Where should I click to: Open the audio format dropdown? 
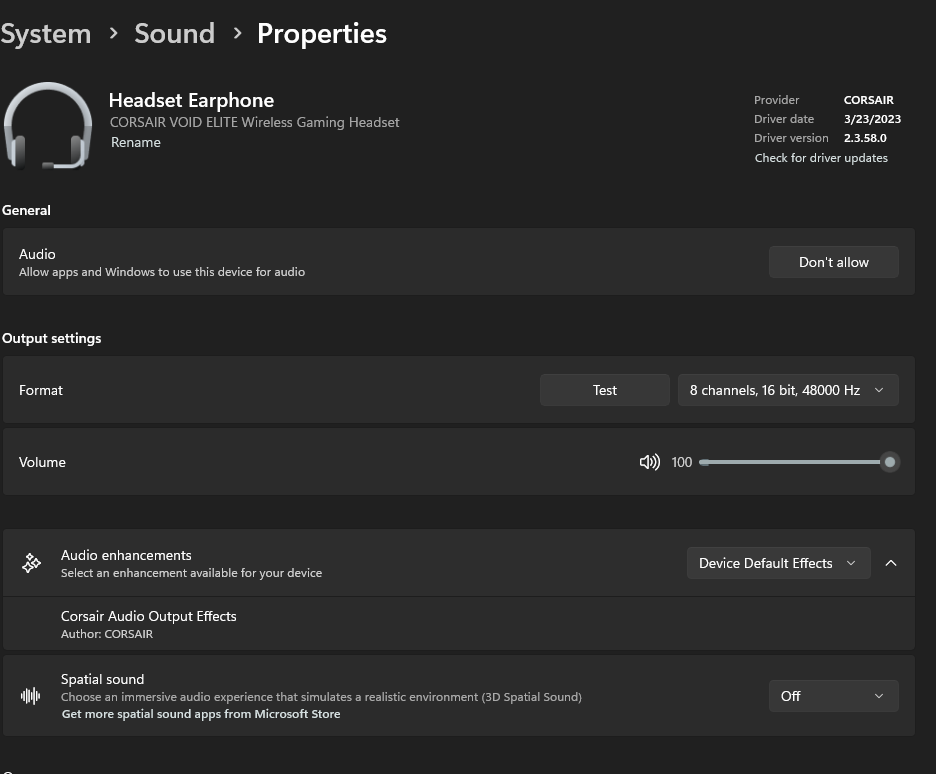click(x=787, y=390)
